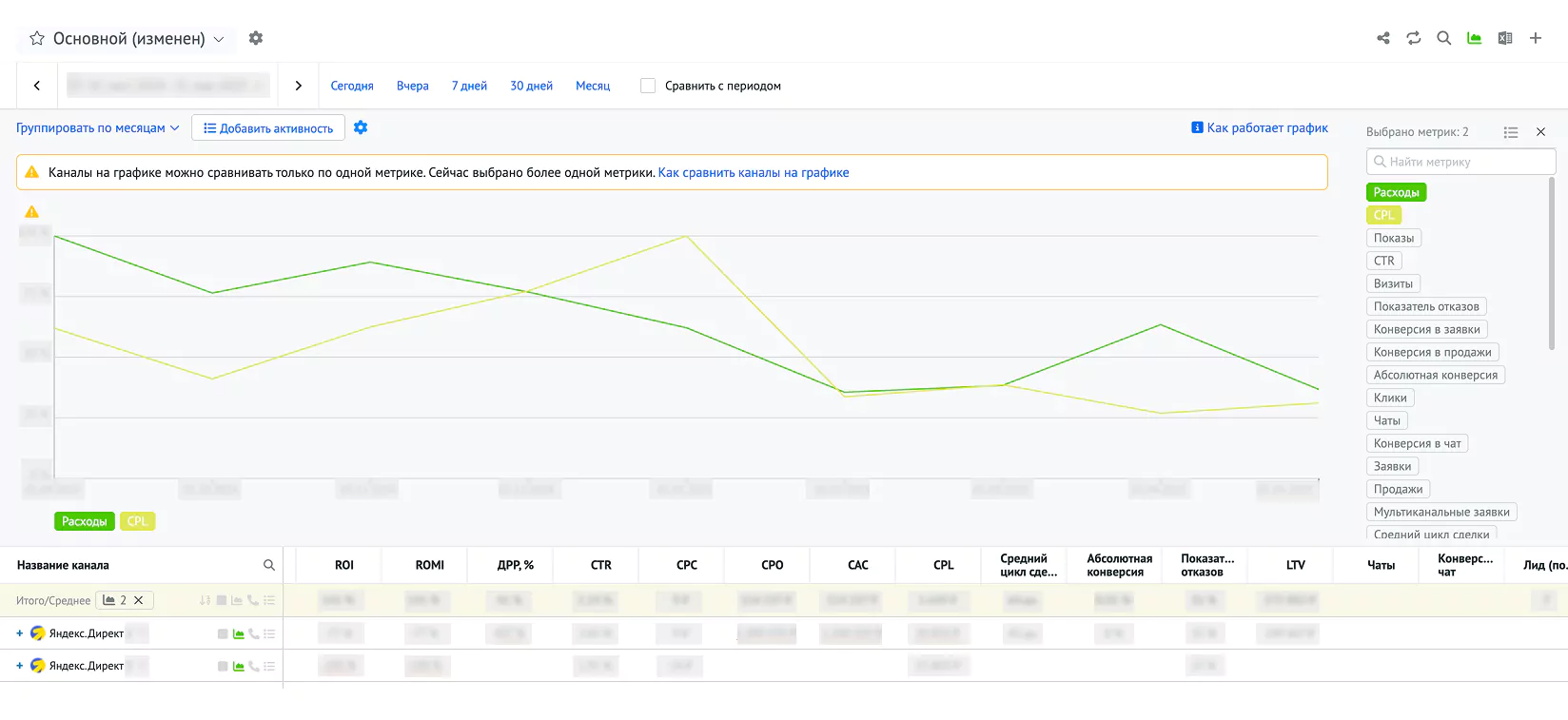Image resolution: width=1568 pixels, height=720 pixels.
Task: Toggle the Показы metric tag
Action: coord(1393,238)
